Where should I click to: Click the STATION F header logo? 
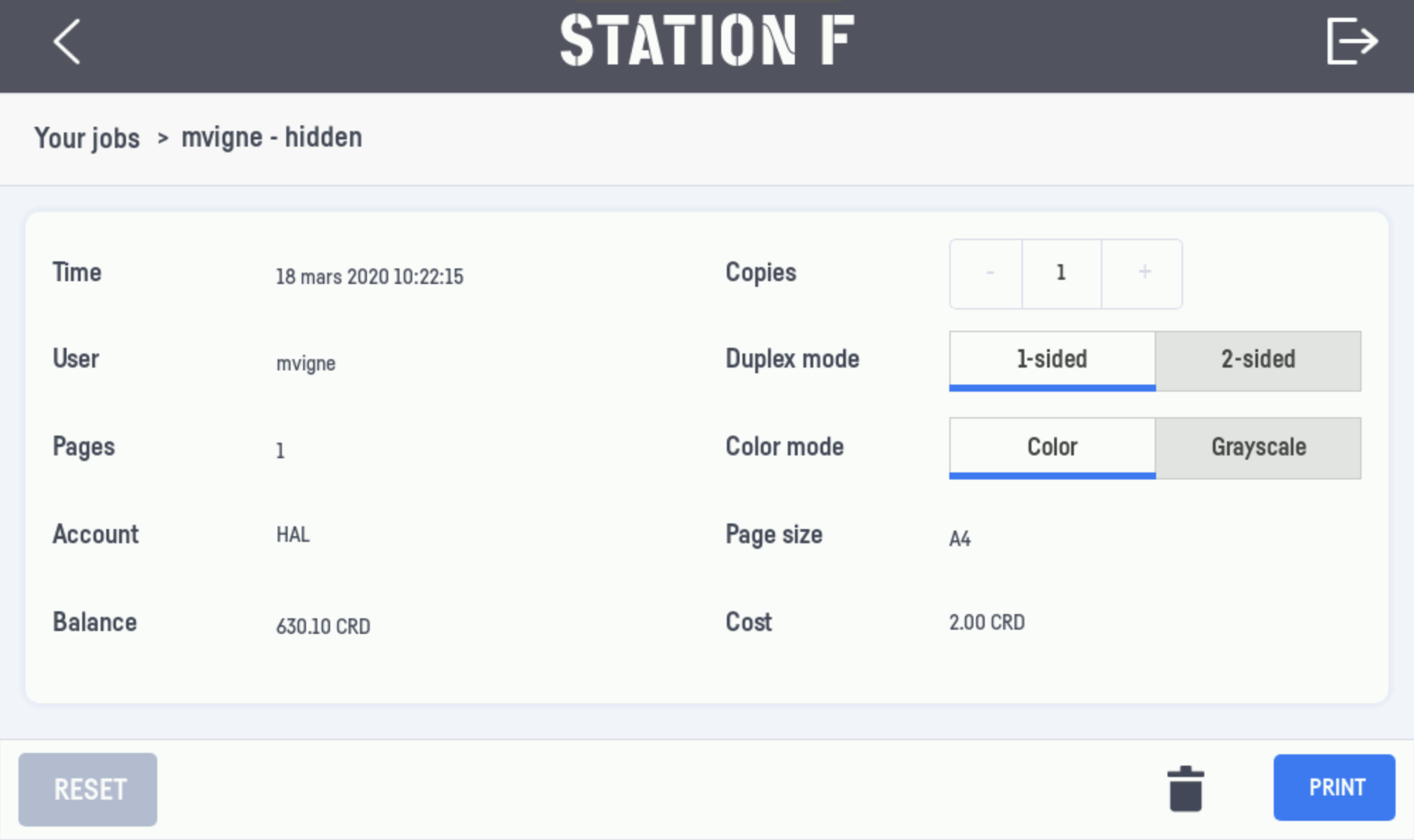point(707,41)
